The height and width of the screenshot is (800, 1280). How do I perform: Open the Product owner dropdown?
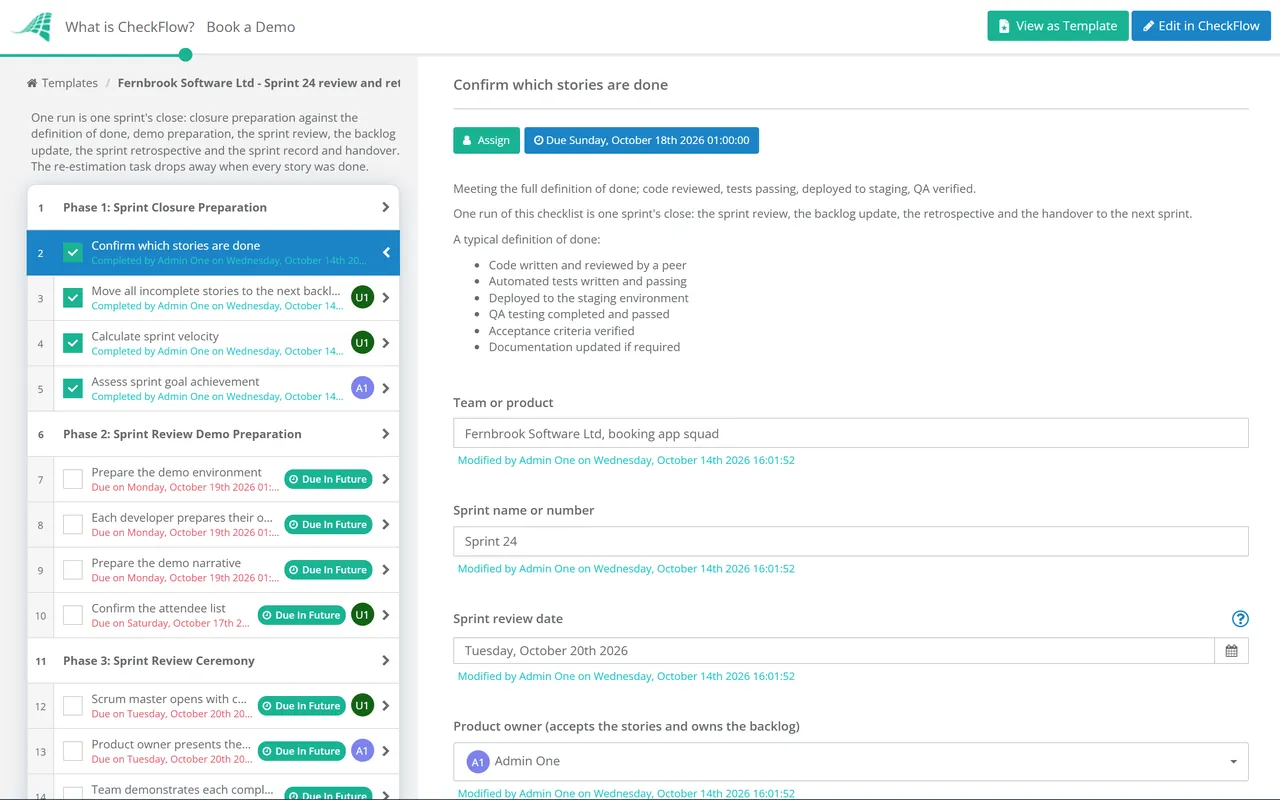pos(851,761)
